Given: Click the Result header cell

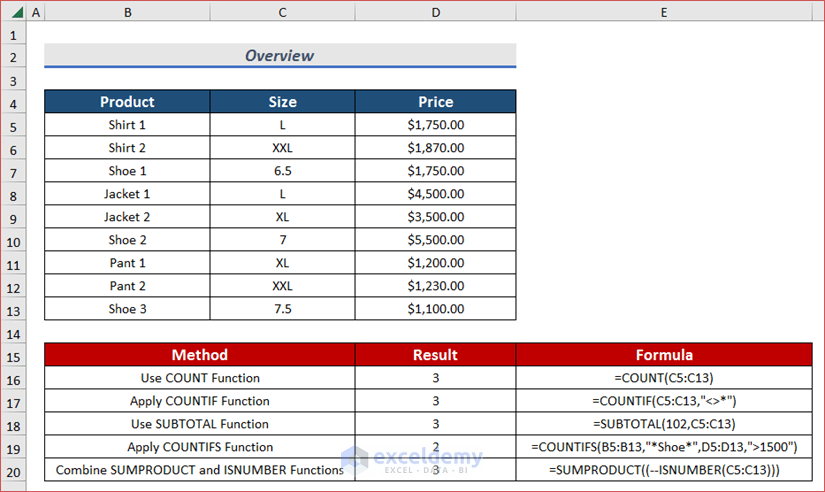Looking at the screenshot, I should 436,355.
